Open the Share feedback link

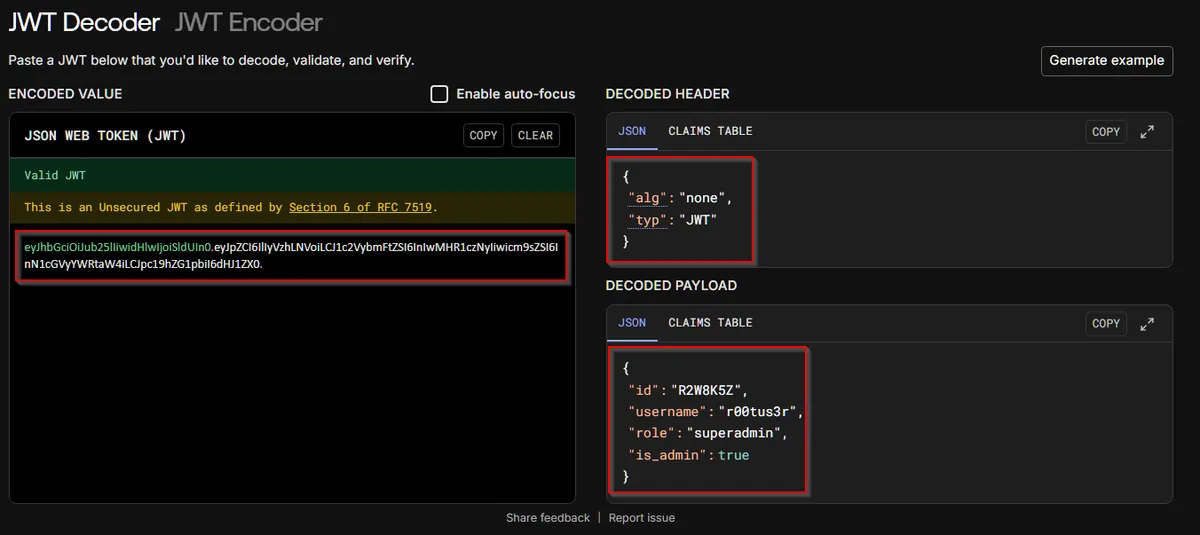[x=548, y=517]
